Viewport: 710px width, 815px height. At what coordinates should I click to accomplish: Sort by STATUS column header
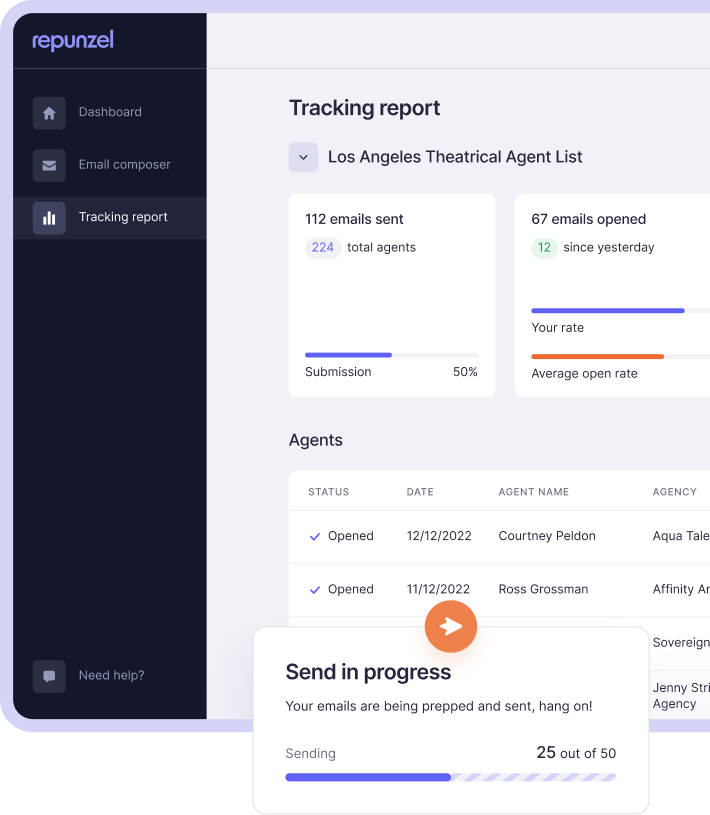pos(328,492)
